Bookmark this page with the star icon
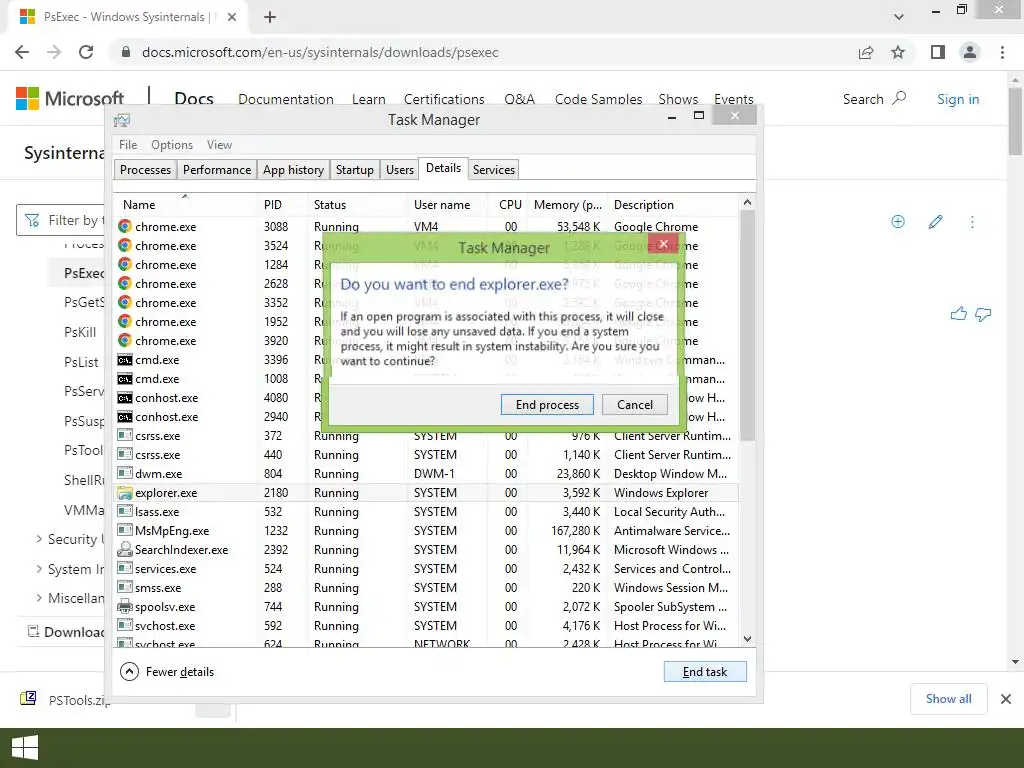 coord(898,52)
